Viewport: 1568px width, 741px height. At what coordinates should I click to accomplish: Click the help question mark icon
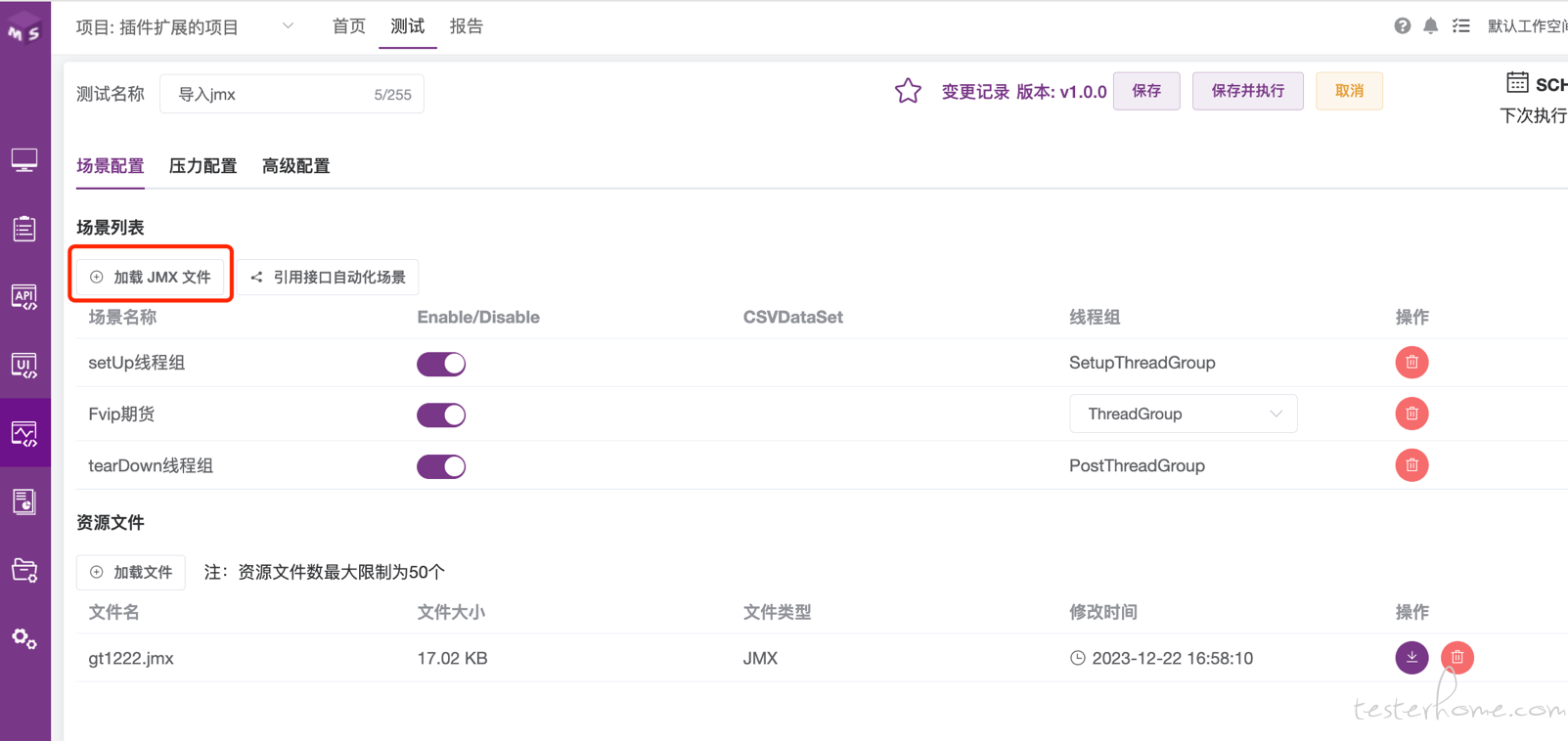pyautogui.click(x=1403, y=26)
